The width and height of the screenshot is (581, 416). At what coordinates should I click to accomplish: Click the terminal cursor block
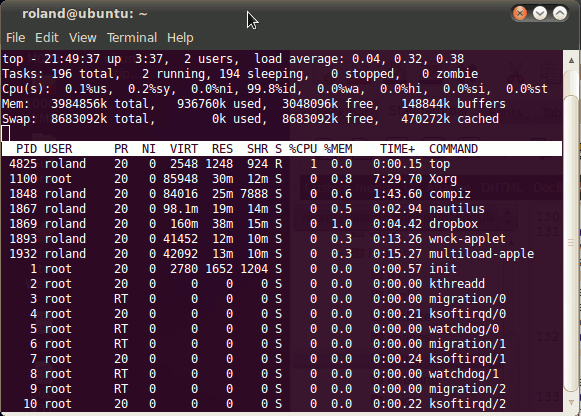click(x=6, y=134)
